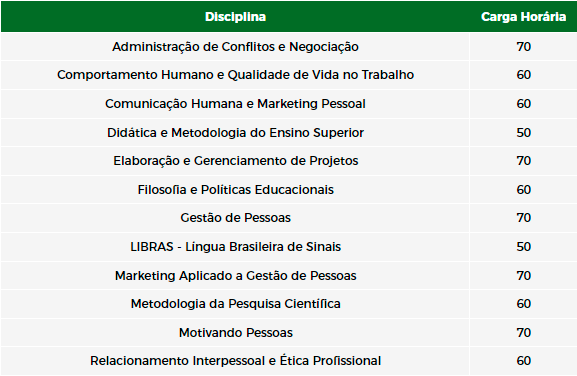Image resolution: width=577 pixels, height=376 pixels.
Task: Click the Disciplina column header
Action: [236, 17]
